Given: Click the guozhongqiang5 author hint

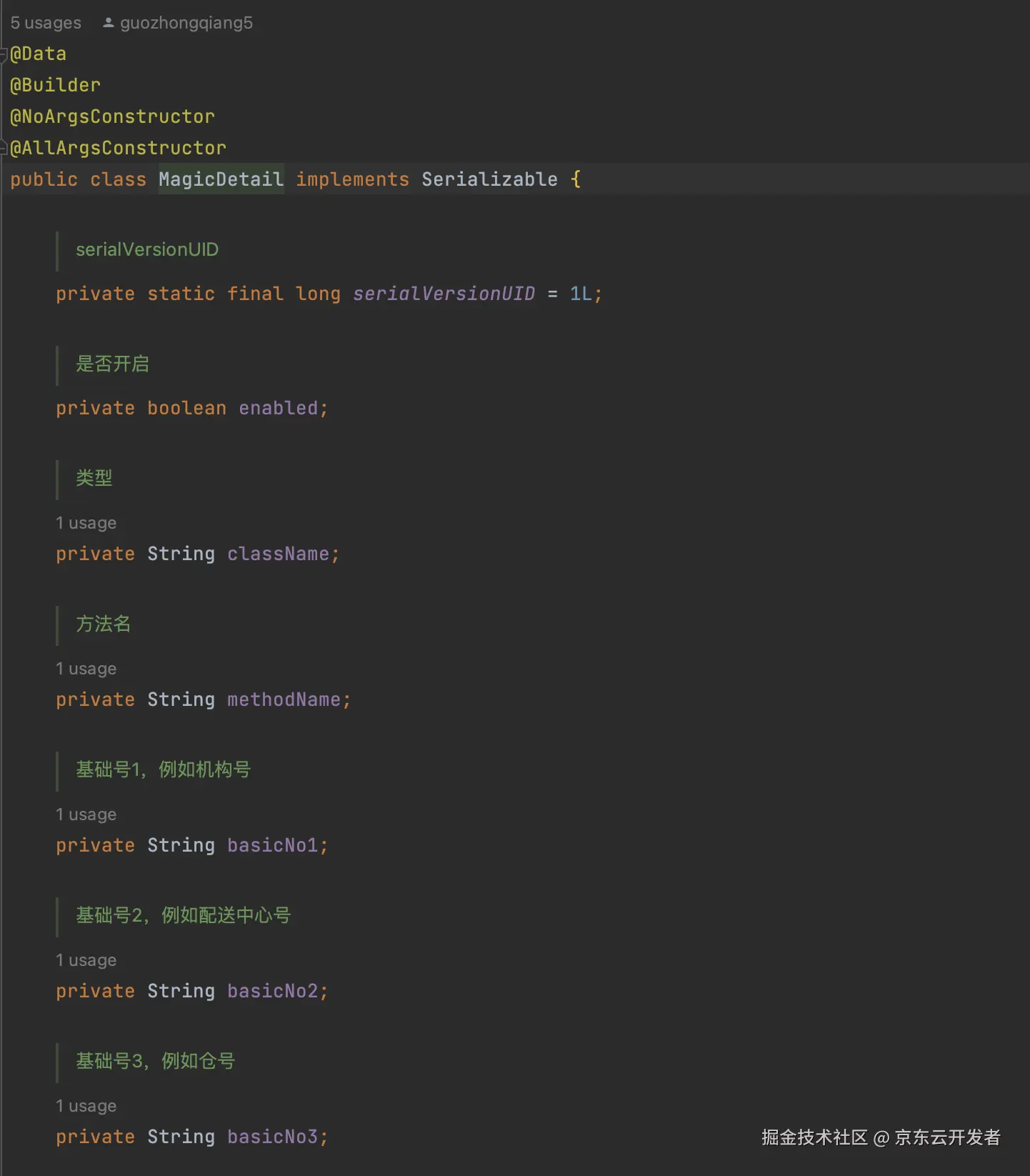Looking at the screenshot, I should coord(186,23).
